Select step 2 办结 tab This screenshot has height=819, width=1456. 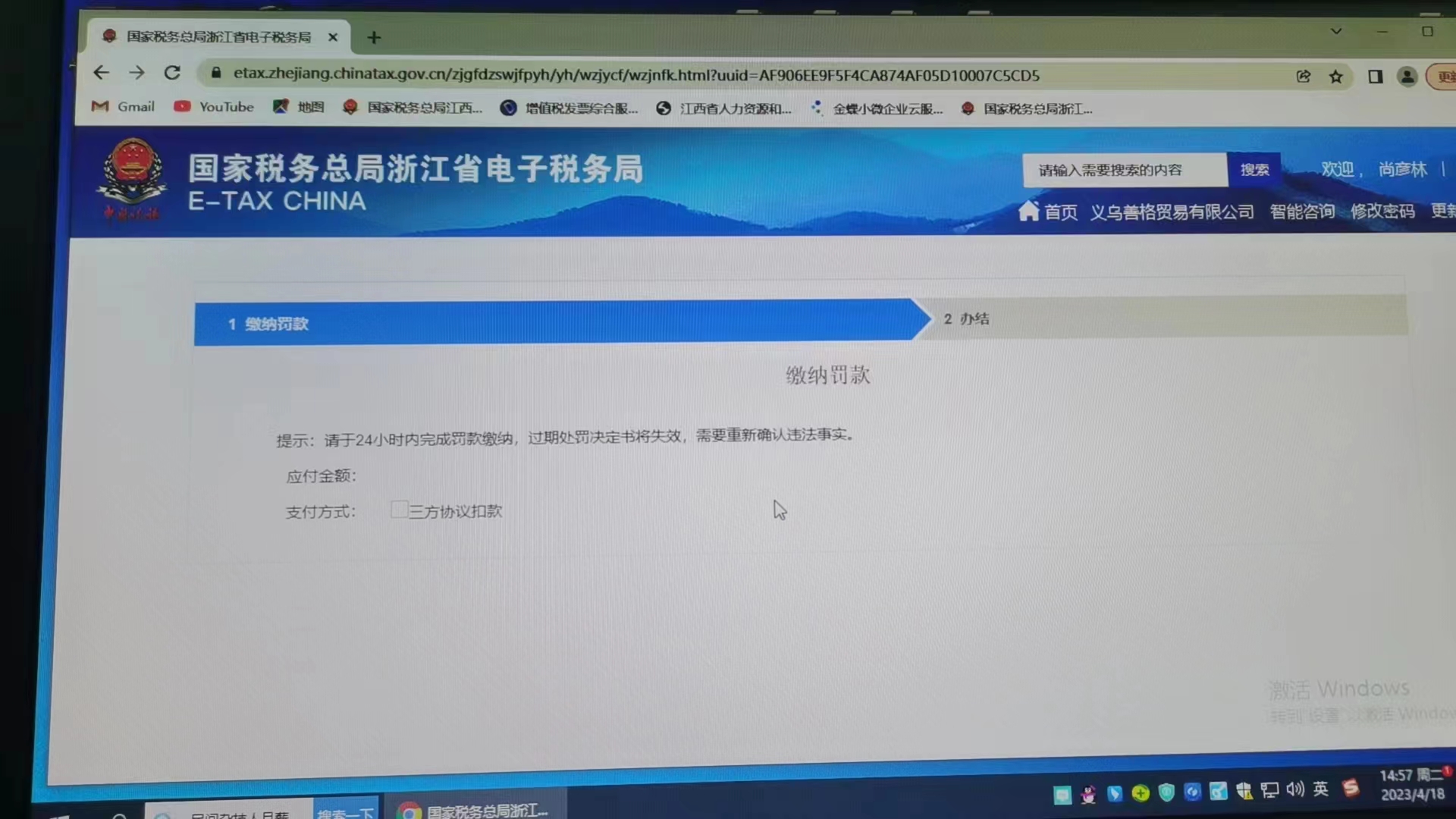coord(966,319)
